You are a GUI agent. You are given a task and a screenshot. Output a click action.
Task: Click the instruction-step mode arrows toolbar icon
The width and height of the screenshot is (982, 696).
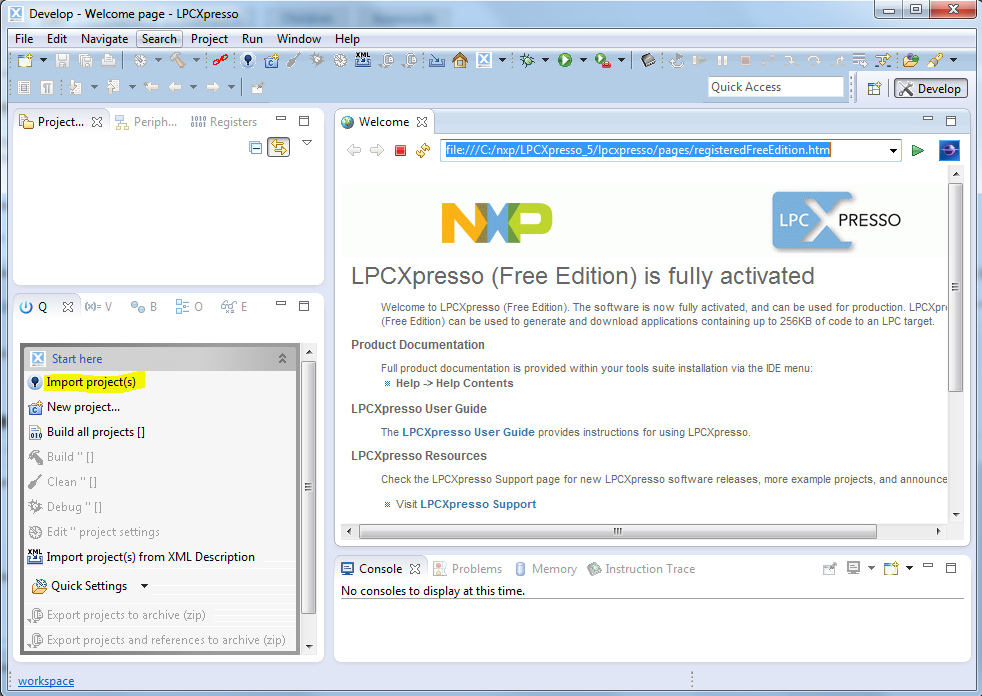[x=882, y=60]
